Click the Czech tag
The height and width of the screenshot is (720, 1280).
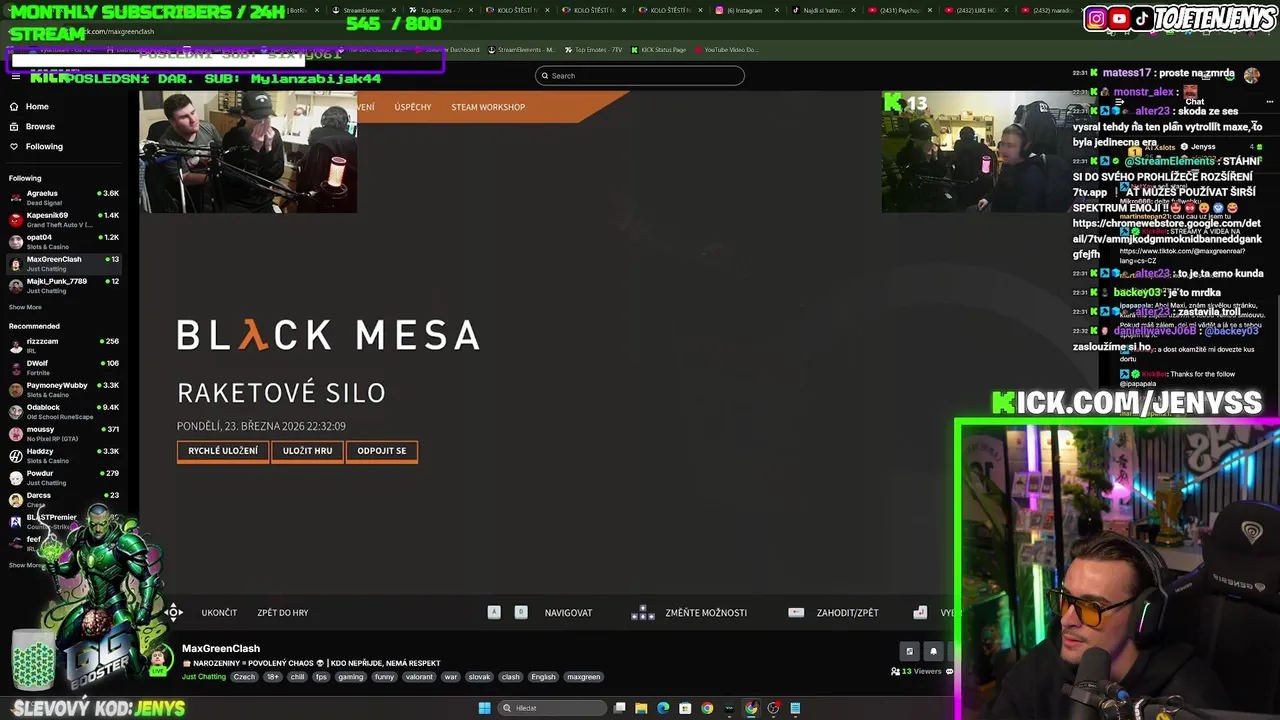click(x=244, y=677)
